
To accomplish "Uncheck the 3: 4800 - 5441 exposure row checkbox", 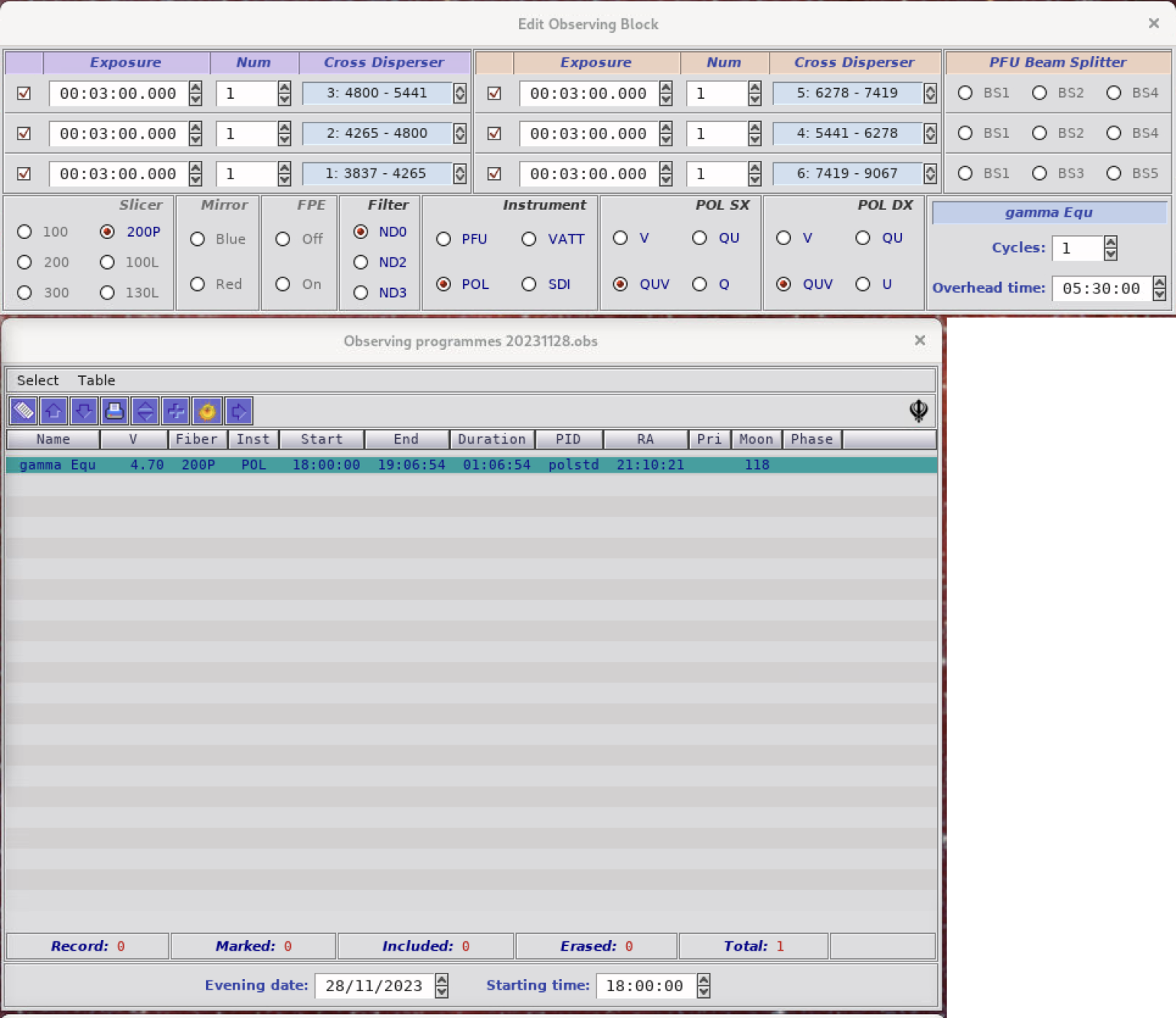I will [24, 93].
